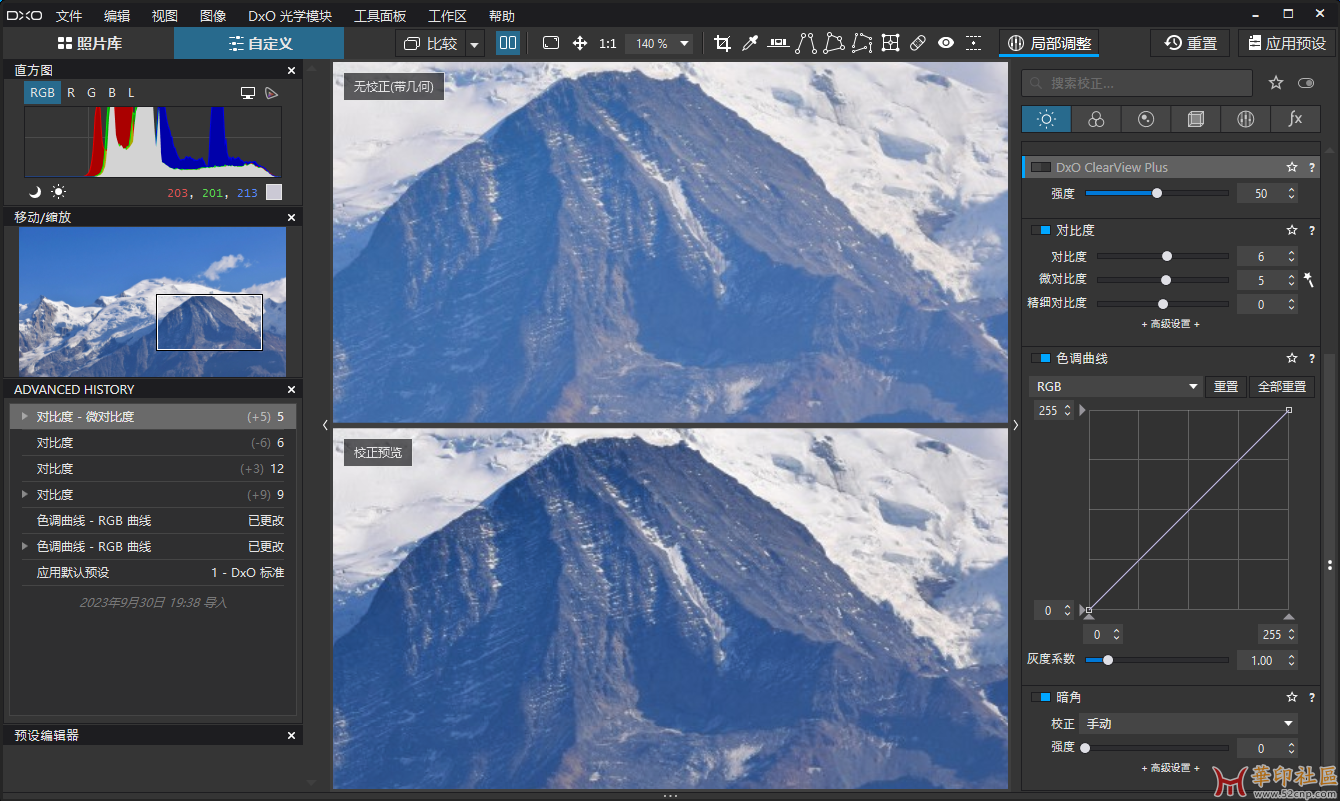
Task: Open the 工具面板 menu
Action: [x=380, y=16]
